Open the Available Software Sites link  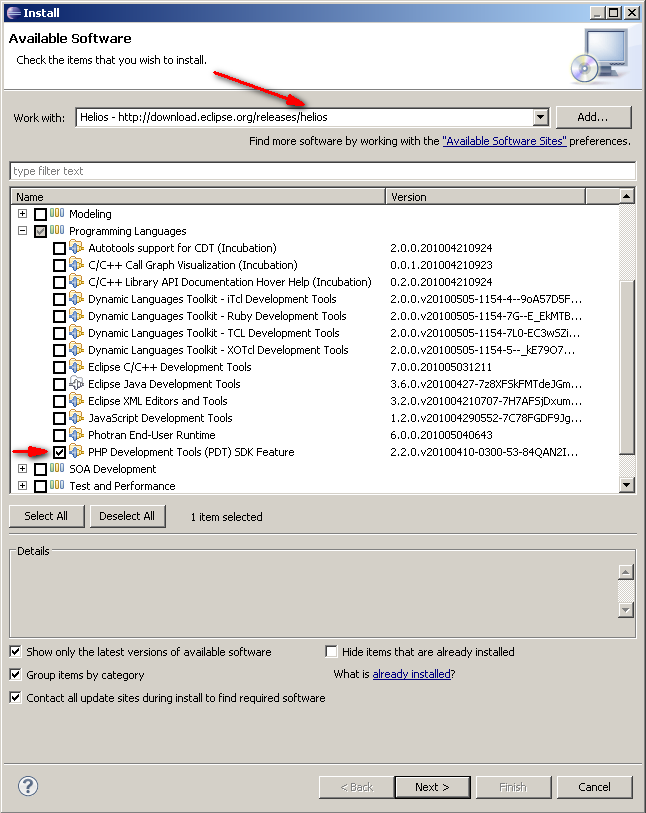504,141
